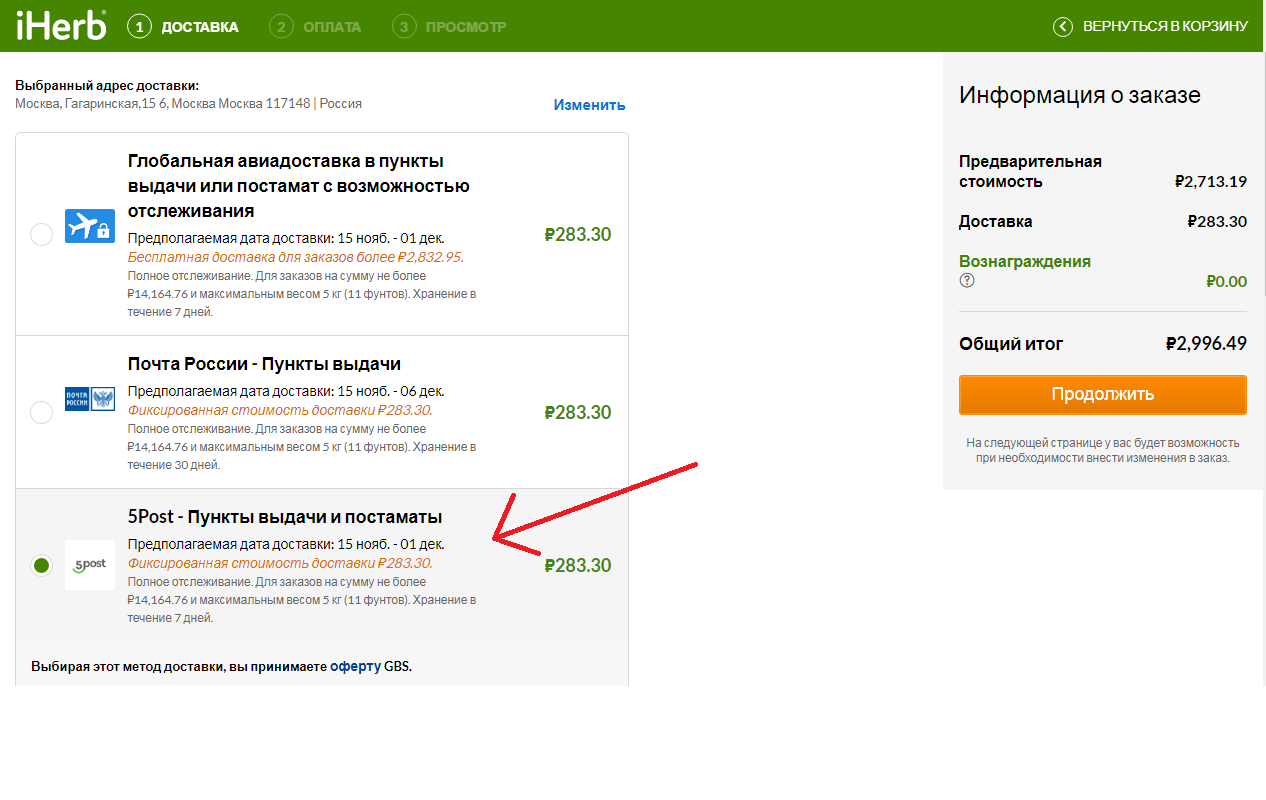Click the ₽283.30 price in the Почта России row
Viewport: 1266px width, 800px height.
point(578,412)
